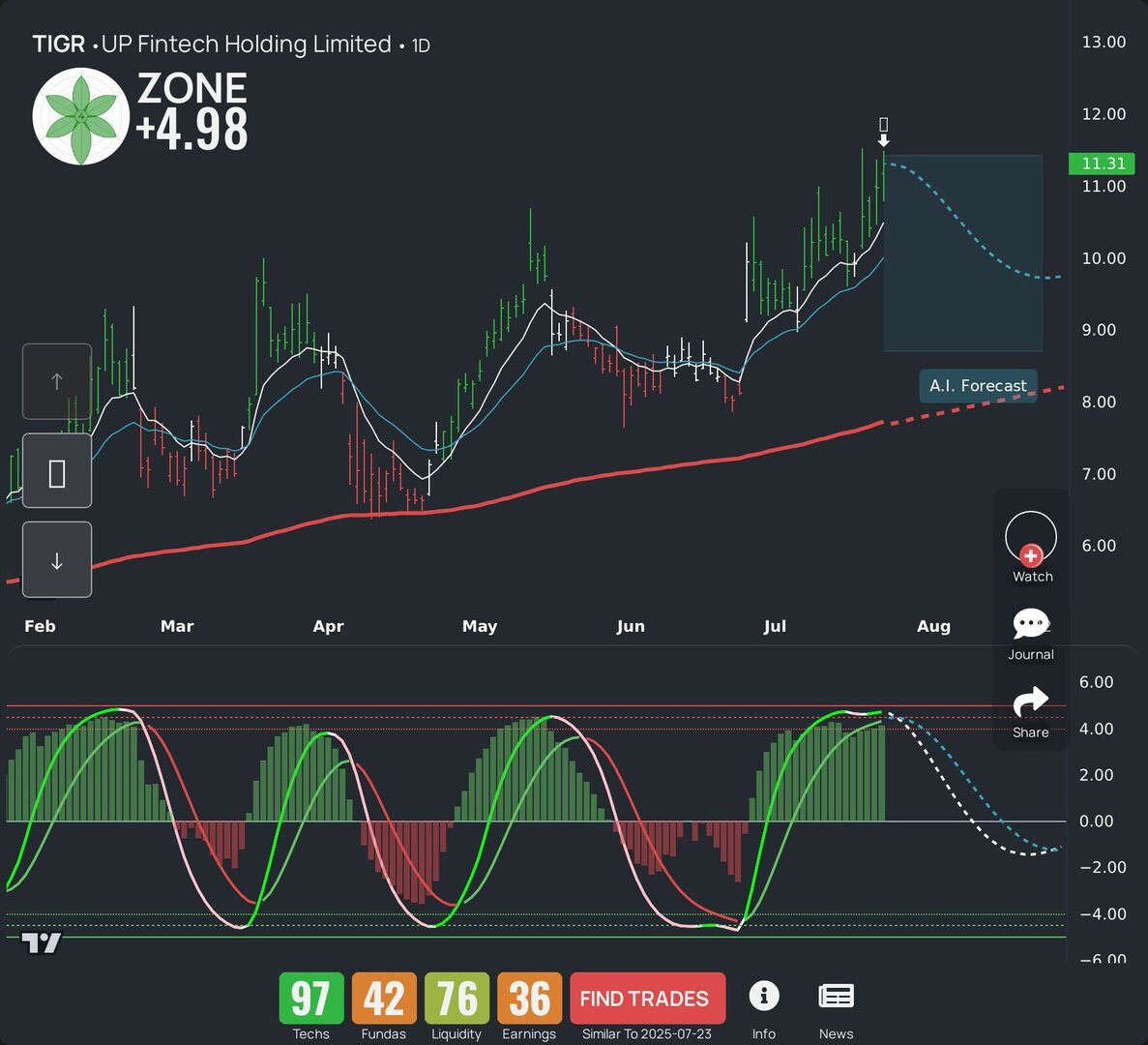Click the 11.31 current price tag
Viewport: 1148px width, 1045px height.
pyautogui.click(x=1102, y=164)
